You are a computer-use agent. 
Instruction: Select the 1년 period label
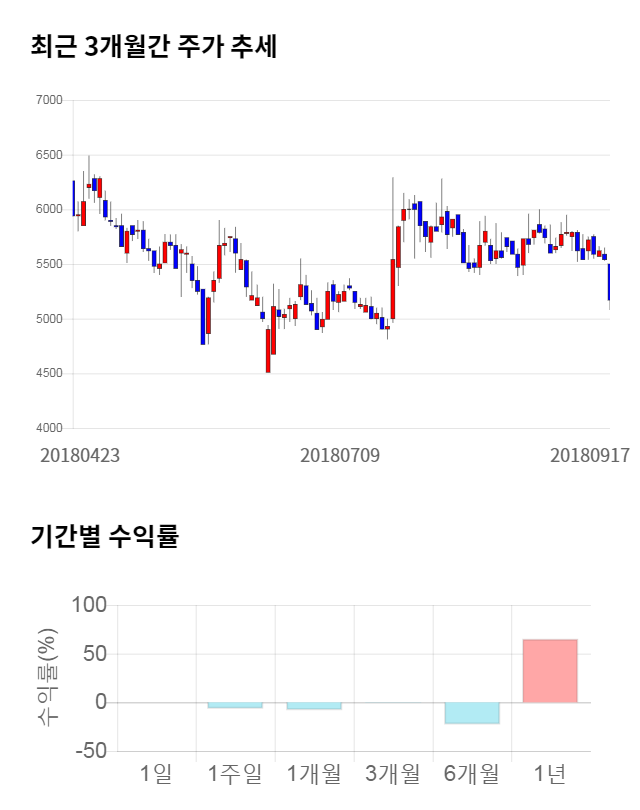coord(550,773)
